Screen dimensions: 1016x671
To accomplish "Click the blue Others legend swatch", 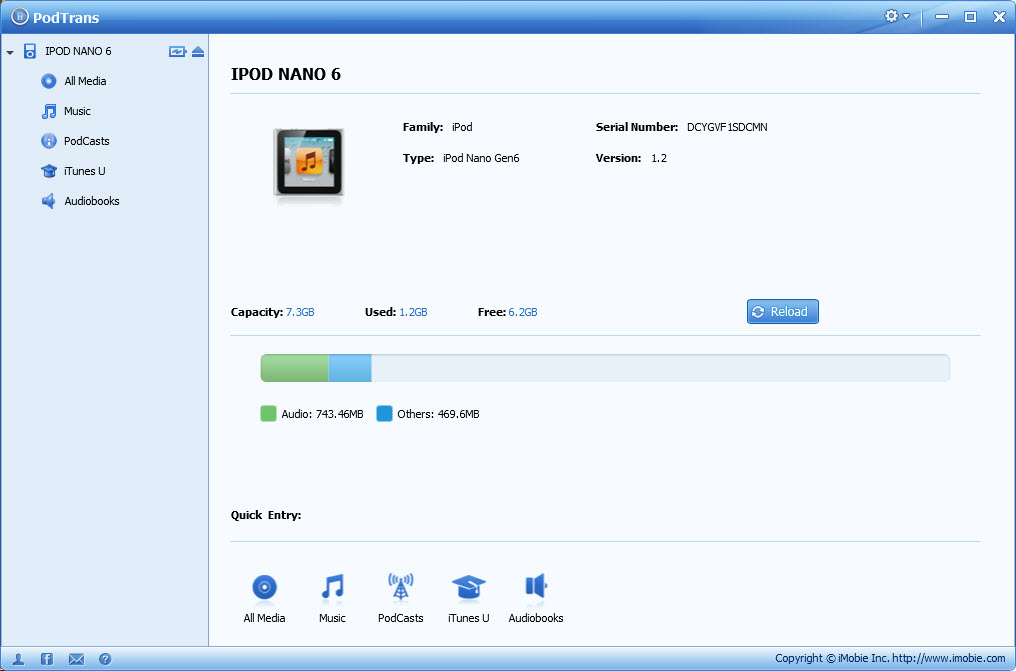I will tap(384, 414).
